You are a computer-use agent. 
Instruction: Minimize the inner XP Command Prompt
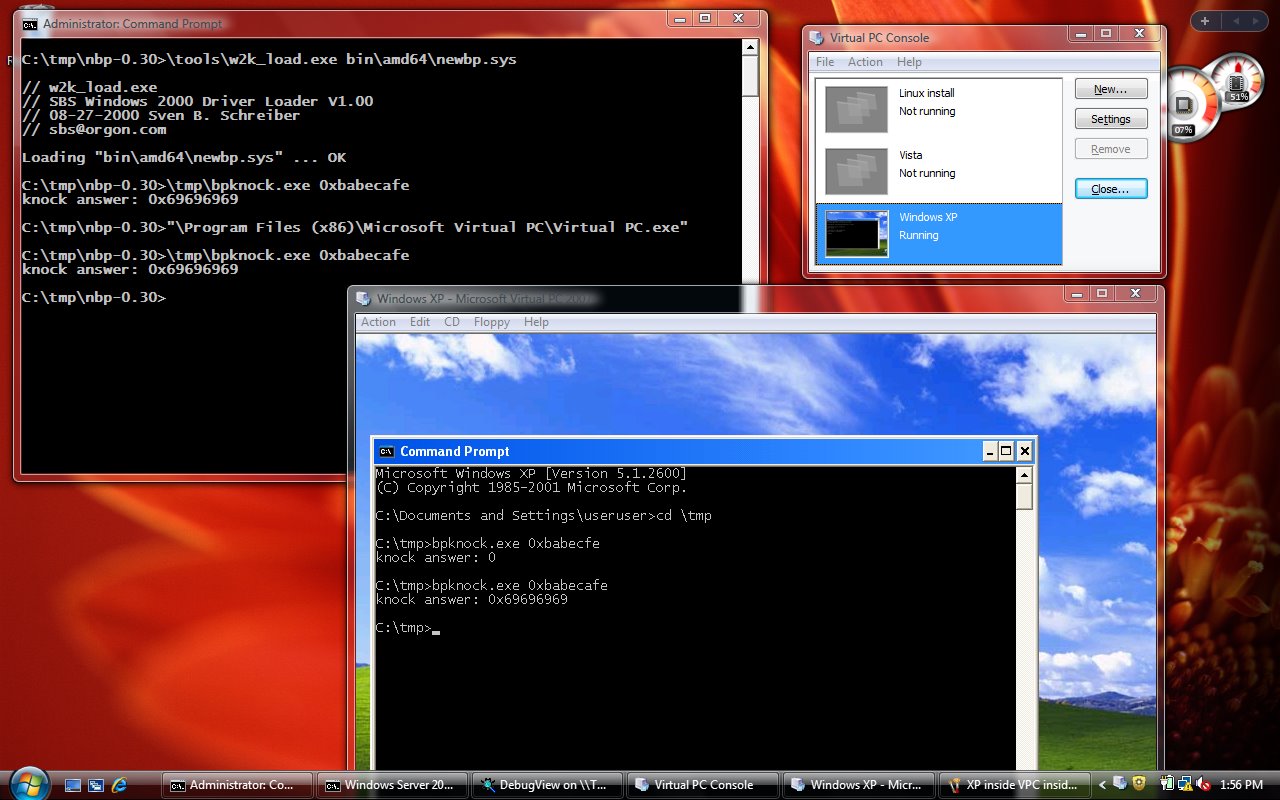click(x=990, y=451)
